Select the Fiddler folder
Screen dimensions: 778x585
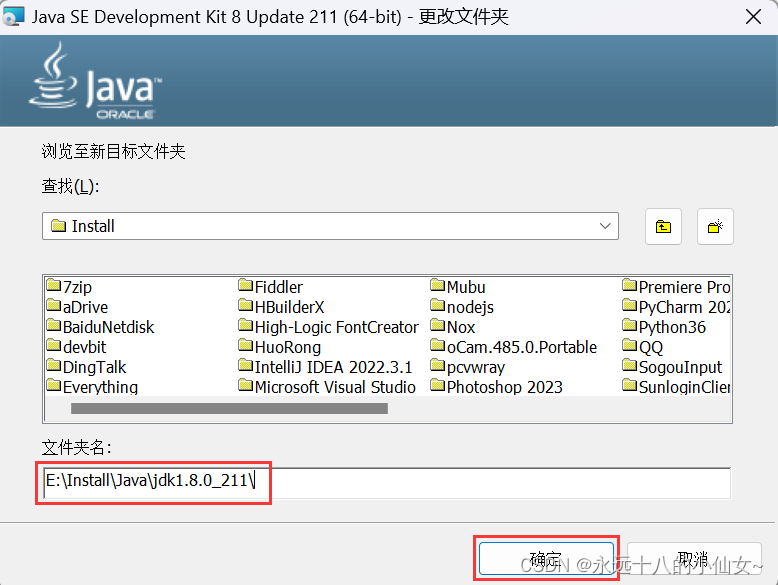coord(270,287)
